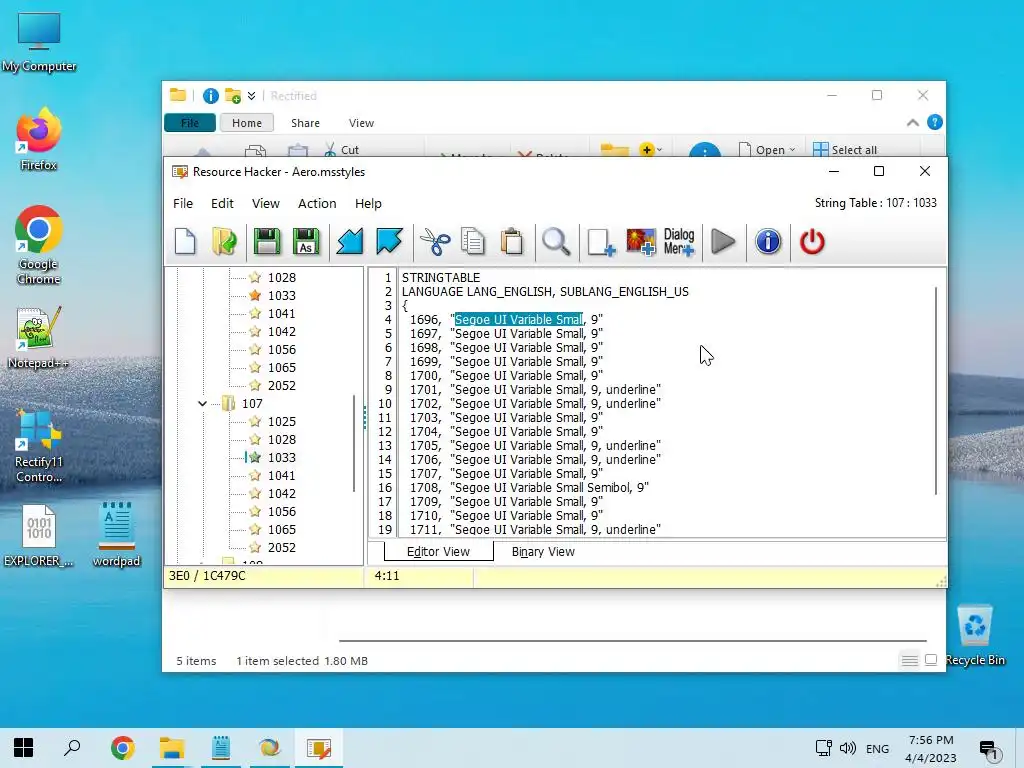Click the Recycle Bin desktop icon
1024x768 pixels.
tap(974, 635)
